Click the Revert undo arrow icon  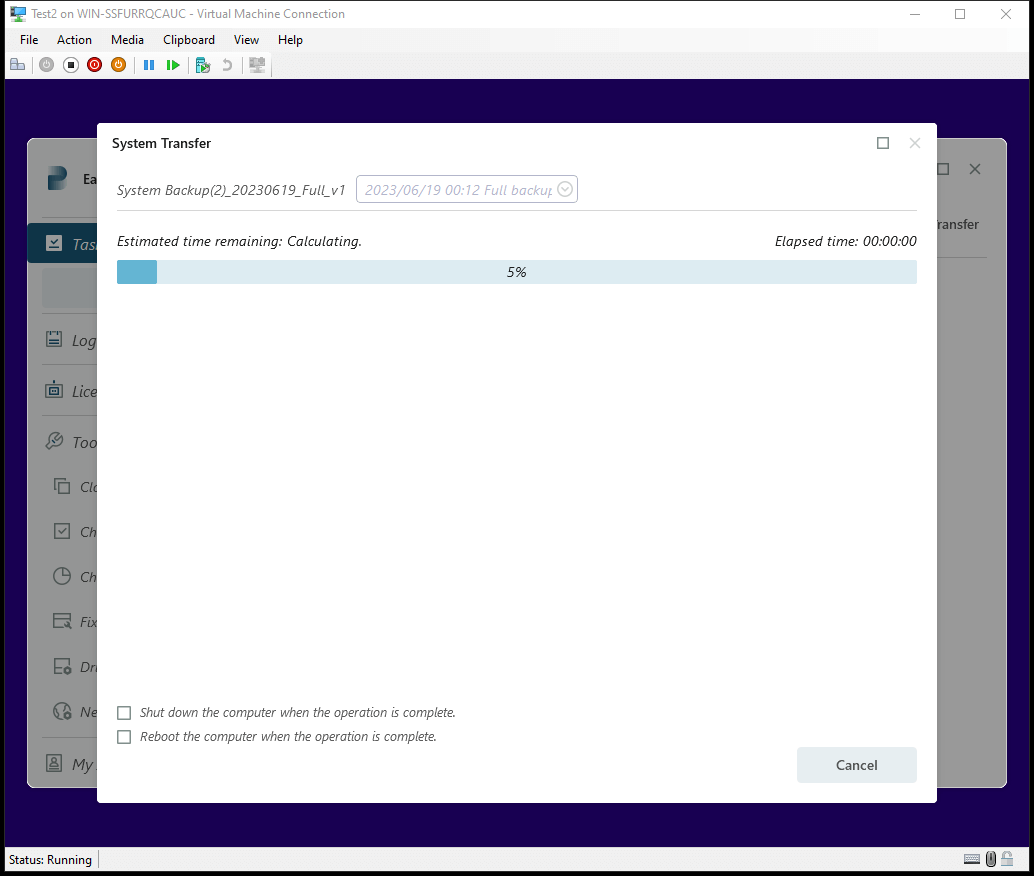(227, 65)
